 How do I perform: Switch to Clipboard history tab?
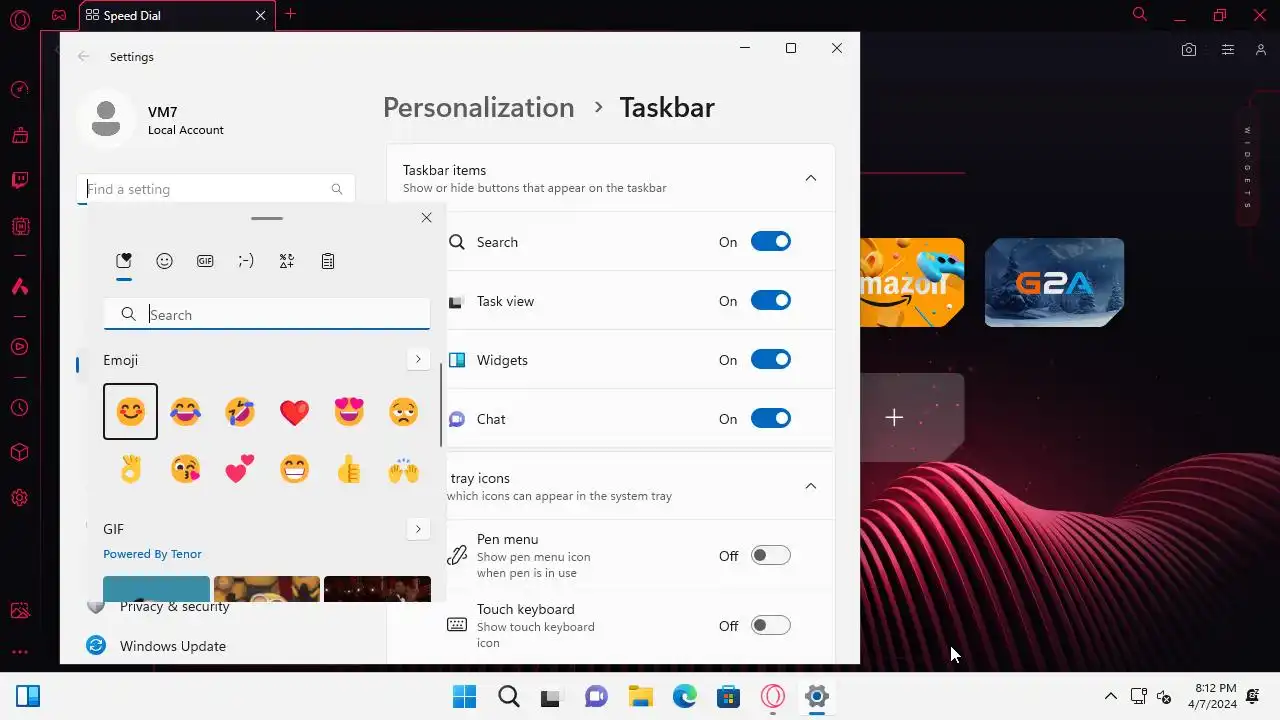[x=327, y=261]
